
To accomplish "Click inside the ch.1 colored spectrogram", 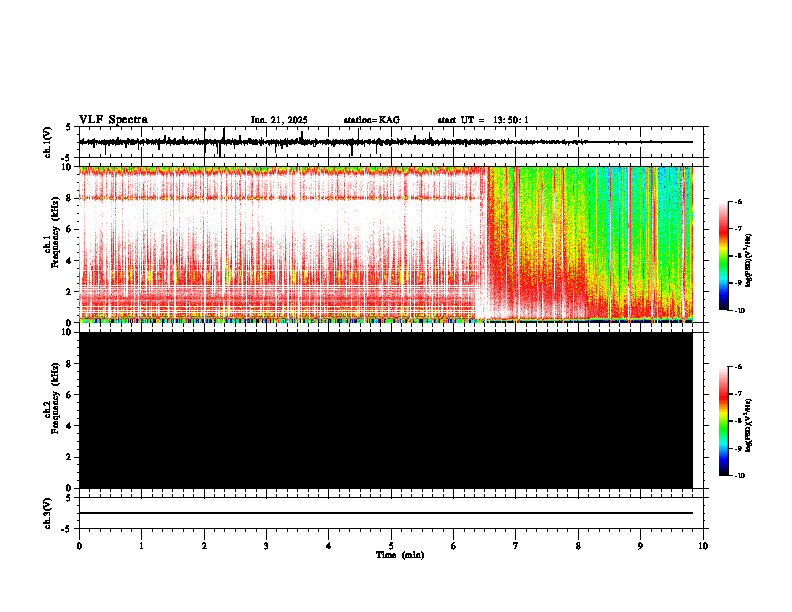I will tap(385, 244).
